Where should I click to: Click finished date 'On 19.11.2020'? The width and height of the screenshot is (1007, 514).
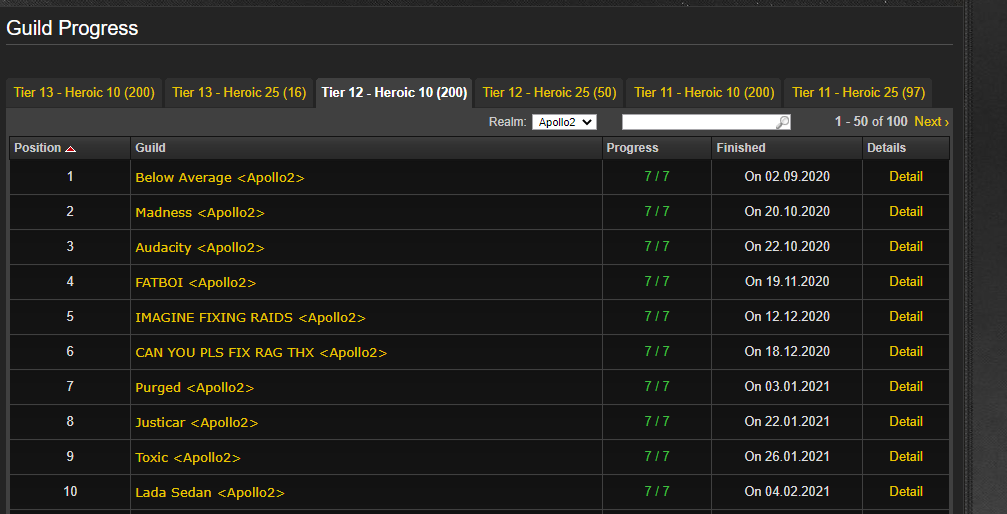coord(787,281)
